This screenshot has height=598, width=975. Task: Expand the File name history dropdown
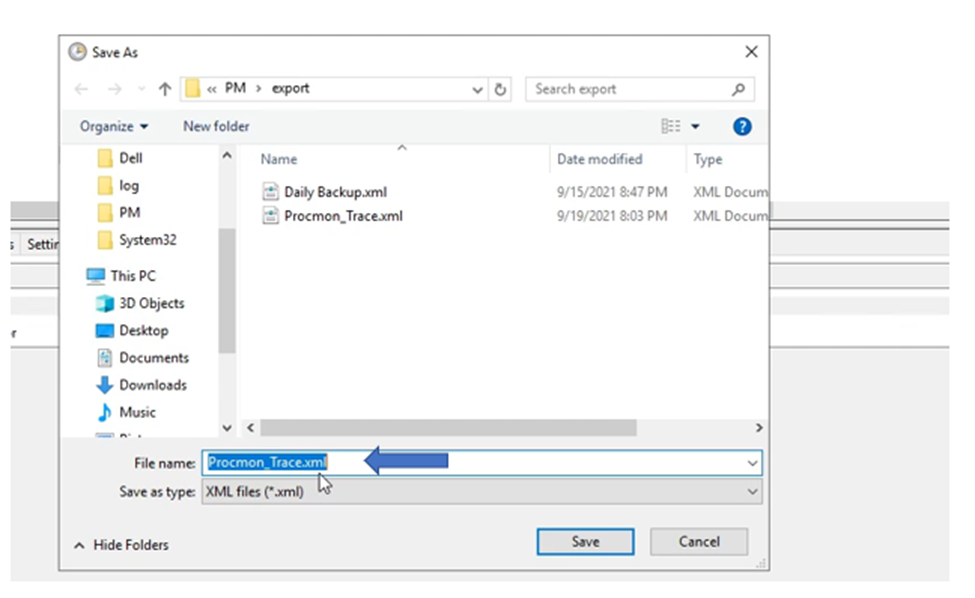[752, 462]
